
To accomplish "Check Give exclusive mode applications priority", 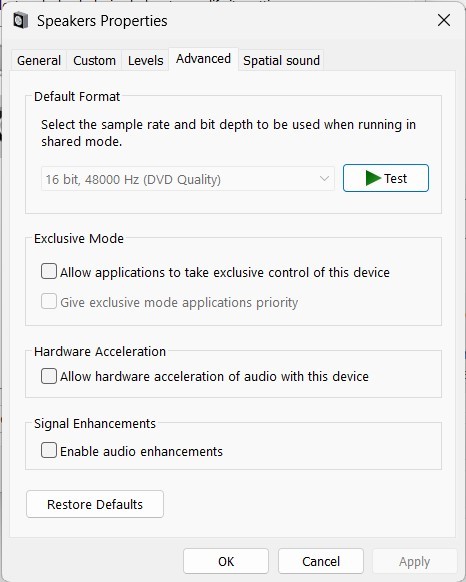I will pyautogui.click(x=49, y=301).
